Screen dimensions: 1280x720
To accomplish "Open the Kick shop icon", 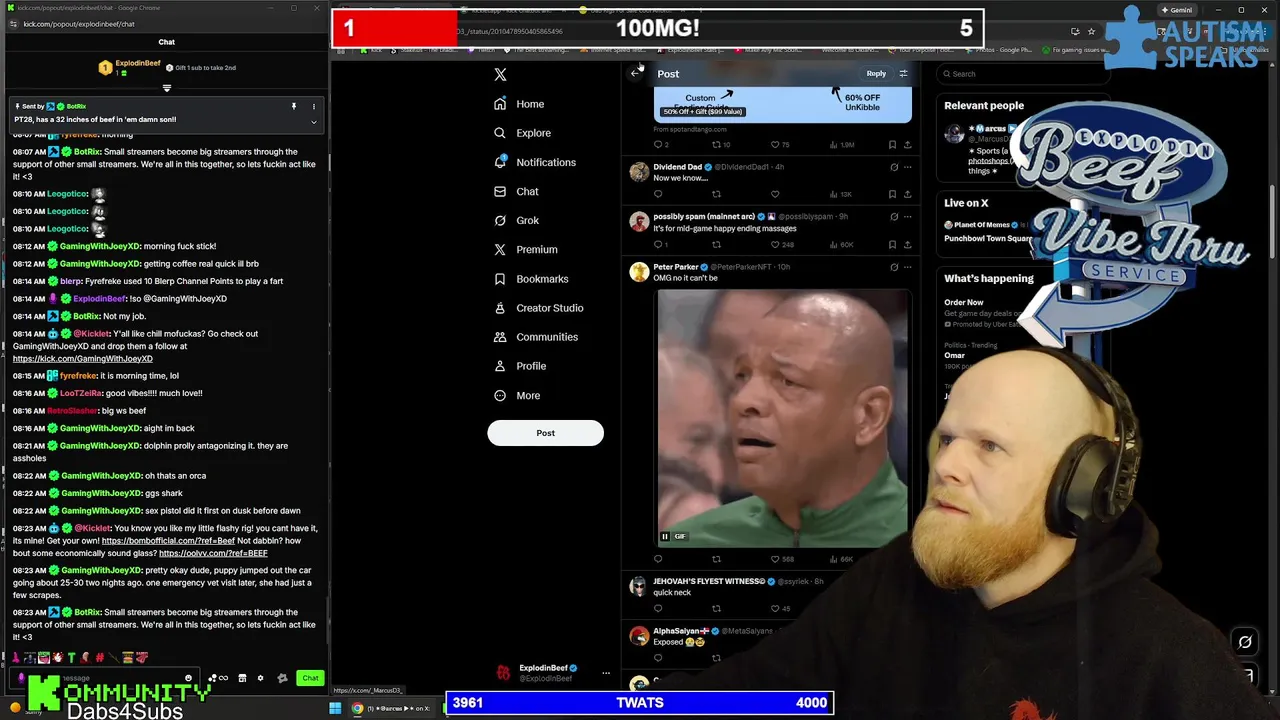I will click(x=242, y=678).
